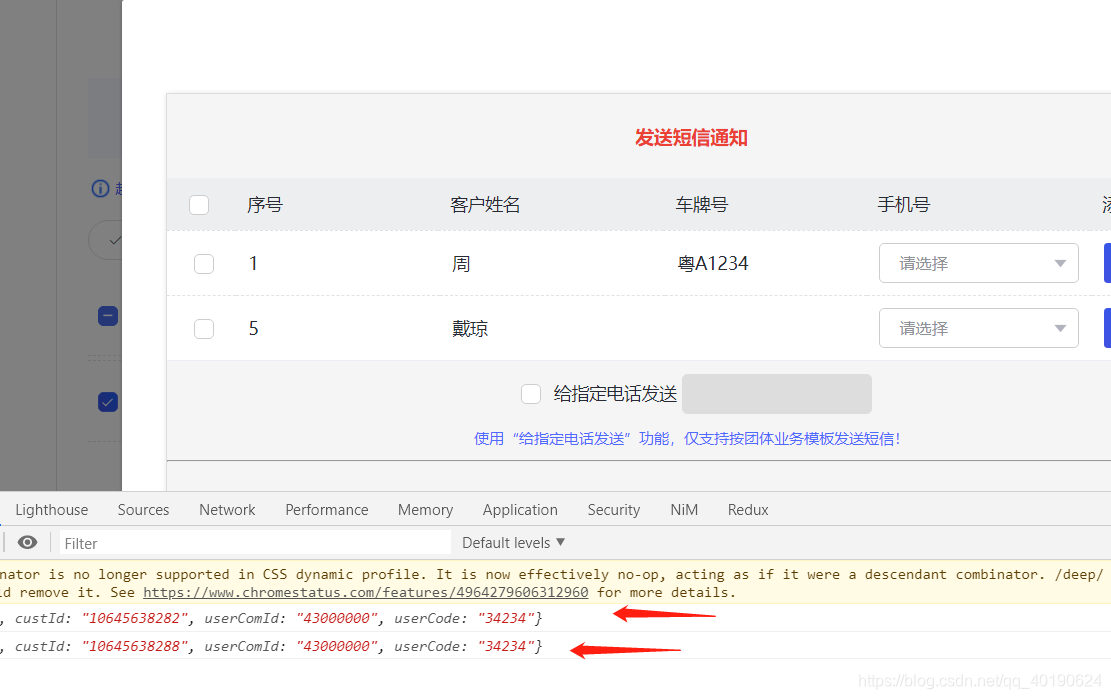This screenshot has height=699, width=1111.
Task: Switch to the Memory tab
Action: tap(425, 509)
